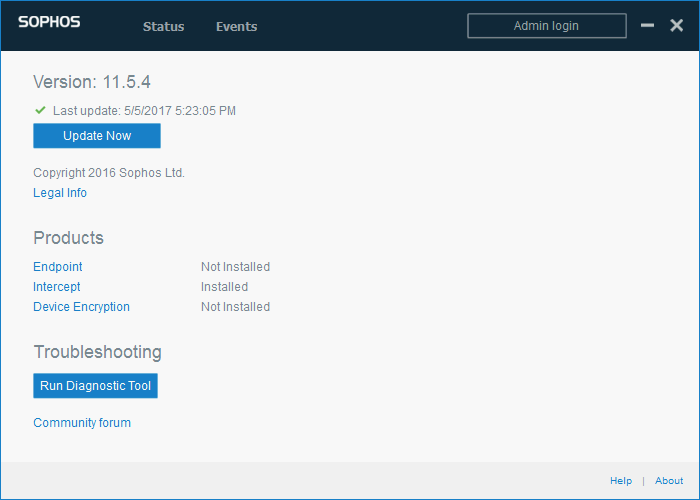Select the Troubleshooting heading
Image resolution: width=700 pixels, height=500 pixels.
pos(97,352)
